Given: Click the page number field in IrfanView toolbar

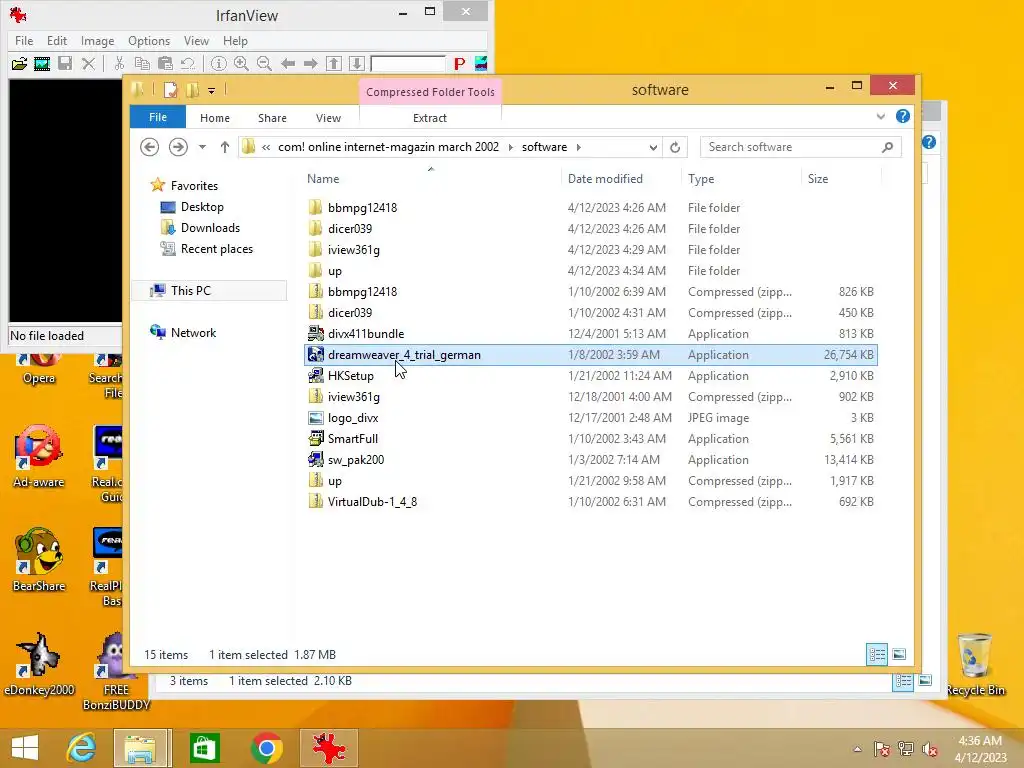Looking at the screenshot, I should [x=408, y=63].
